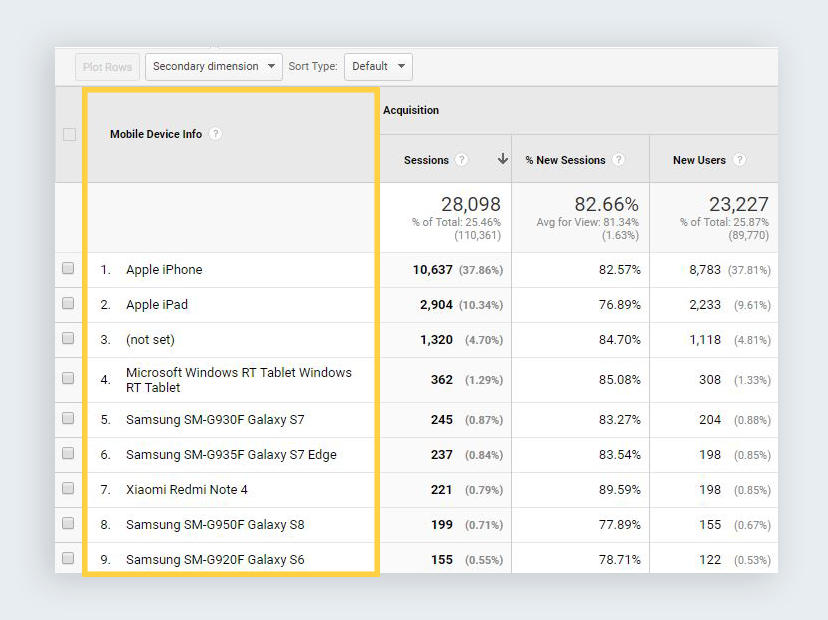
Task: Sort by New Users column header
Action: 699,160
